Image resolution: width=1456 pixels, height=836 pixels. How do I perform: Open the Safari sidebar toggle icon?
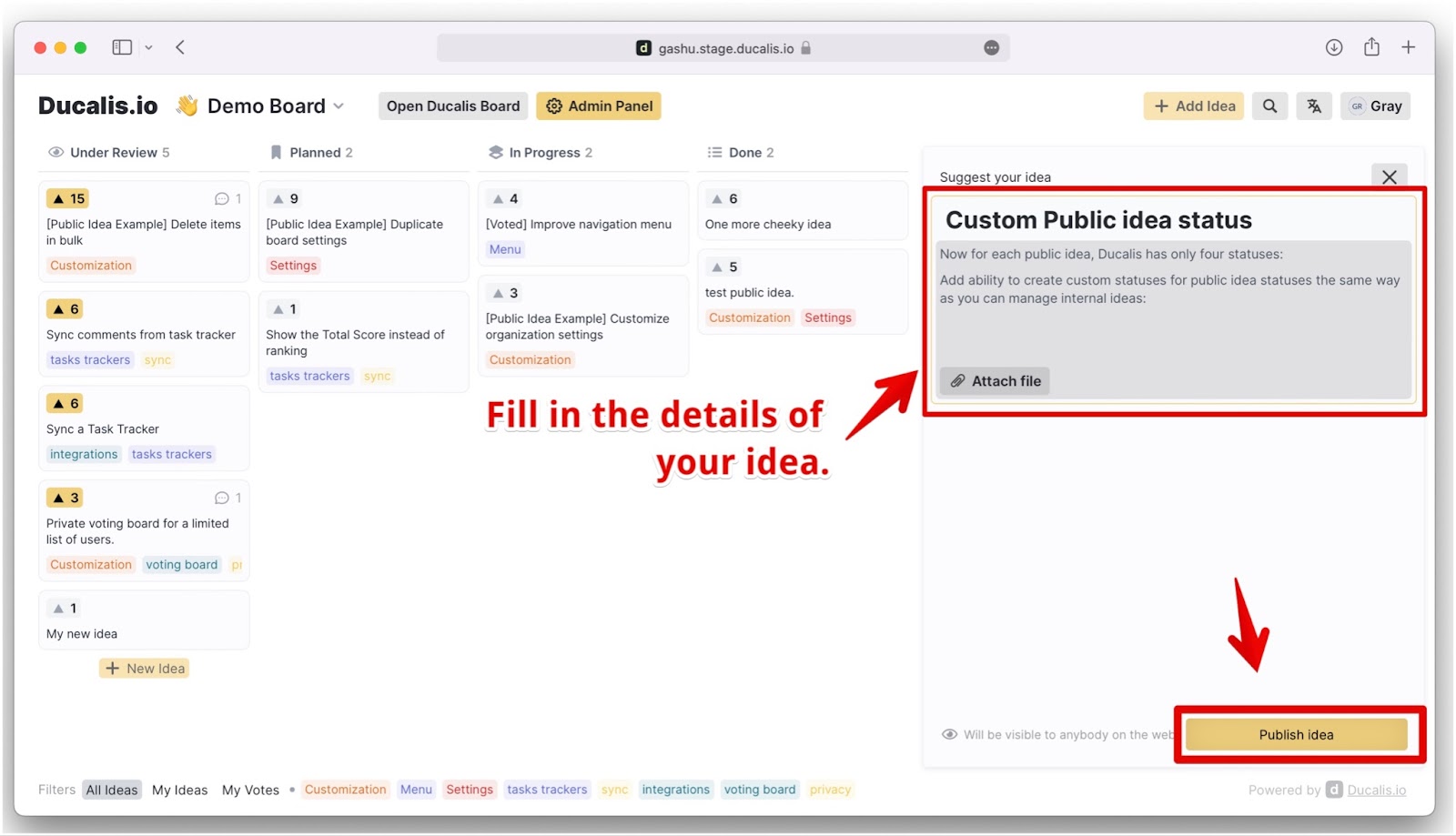point(122,47)
